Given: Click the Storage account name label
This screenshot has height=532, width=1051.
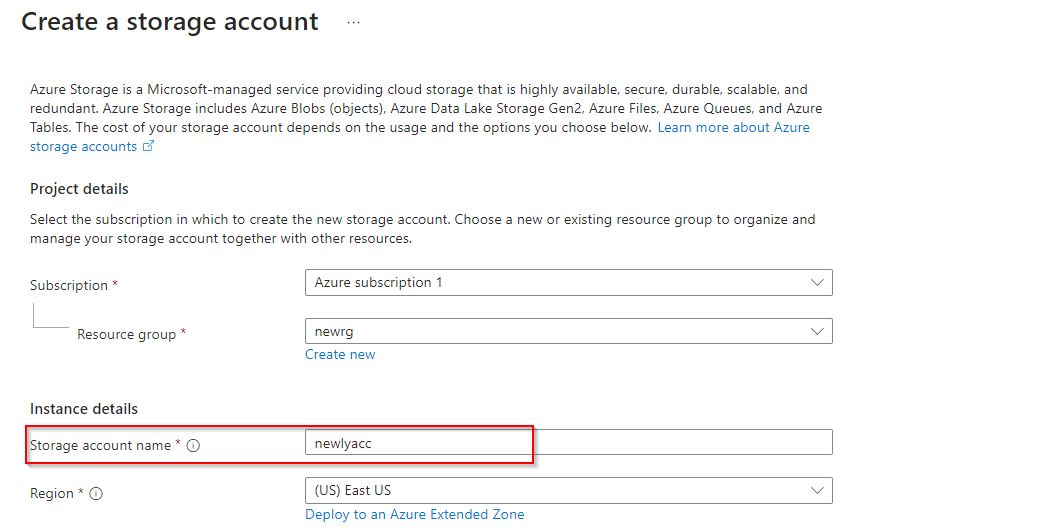Looking at the screenshot, I should point(100,445).
